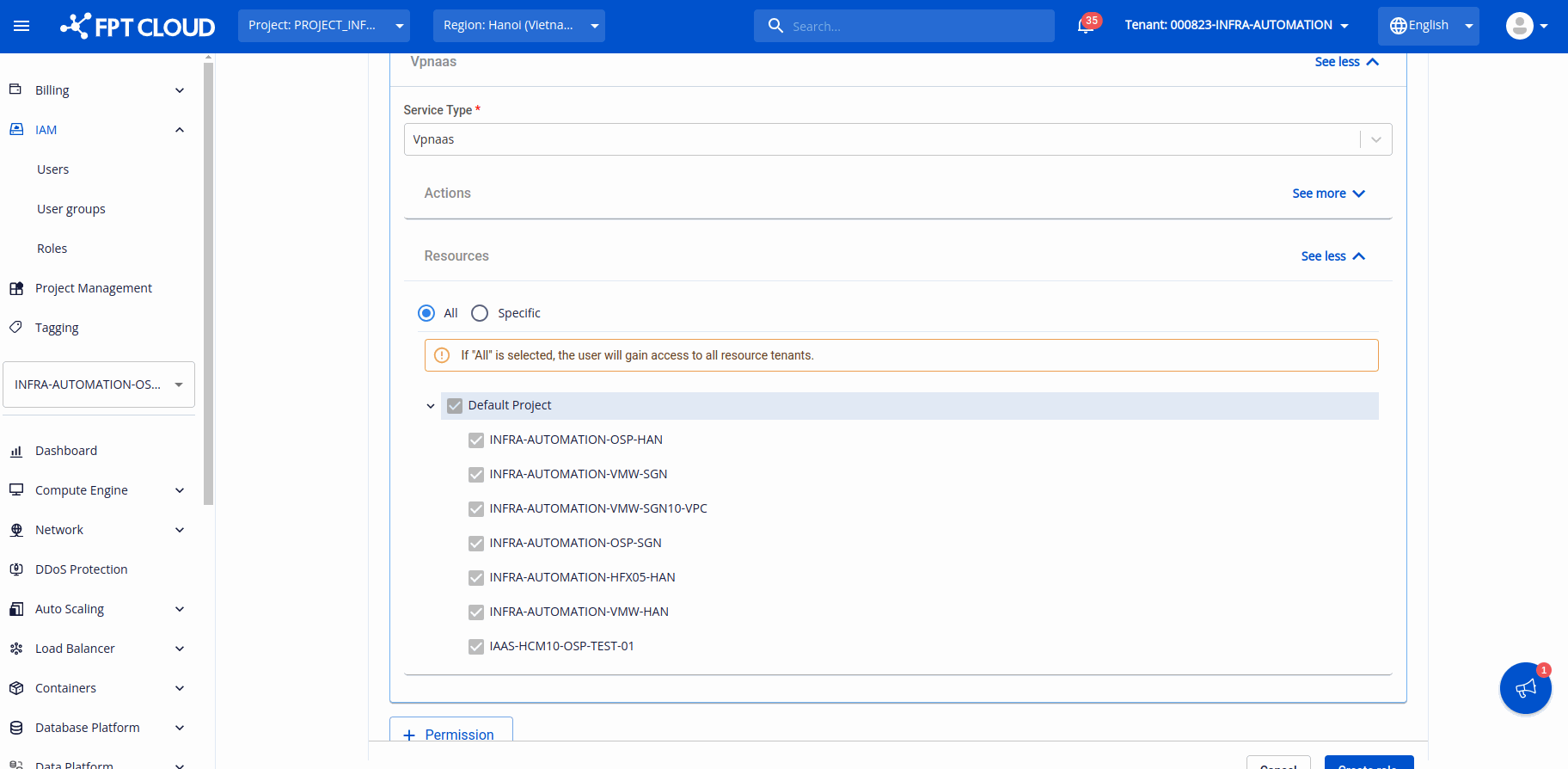
Task: Expand the Network menu chevron
Action: [x=180, y=530]
